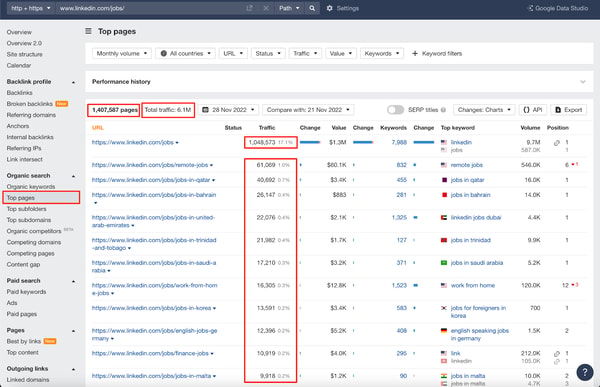Open Backlinks in sidebar
The width and height of the screenshot is (600, 387).
click(20, 93)
